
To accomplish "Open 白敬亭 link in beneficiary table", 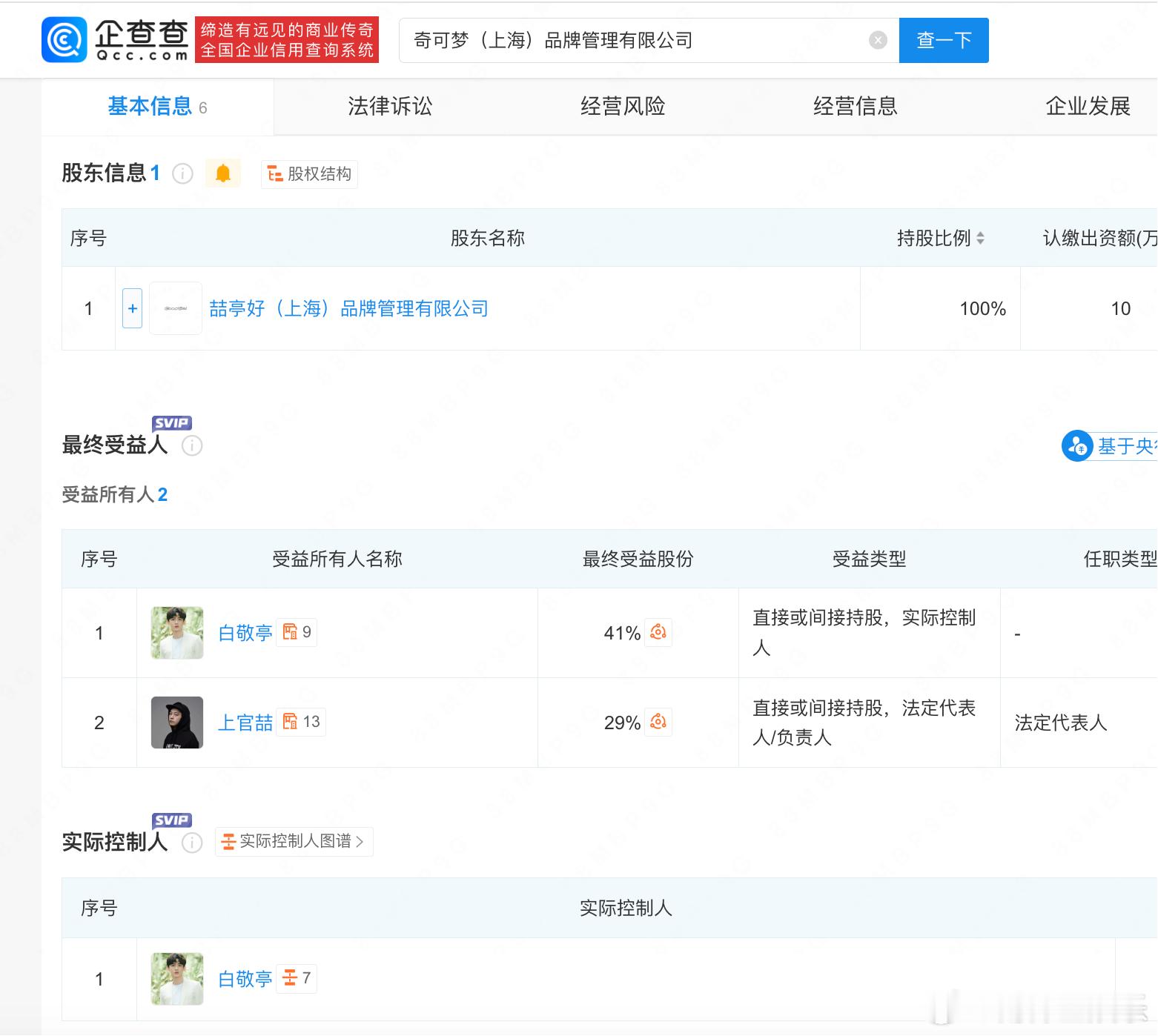I will tap(245, 633).
